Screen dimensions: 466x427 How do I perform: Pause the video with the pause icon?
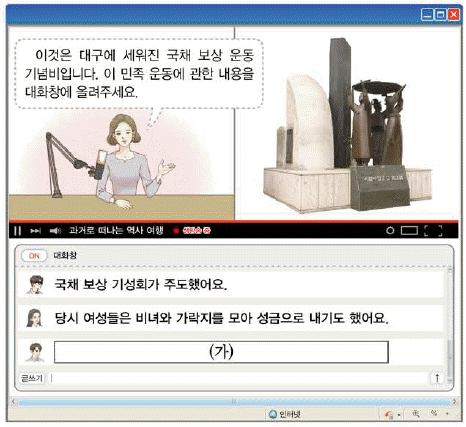18,231
